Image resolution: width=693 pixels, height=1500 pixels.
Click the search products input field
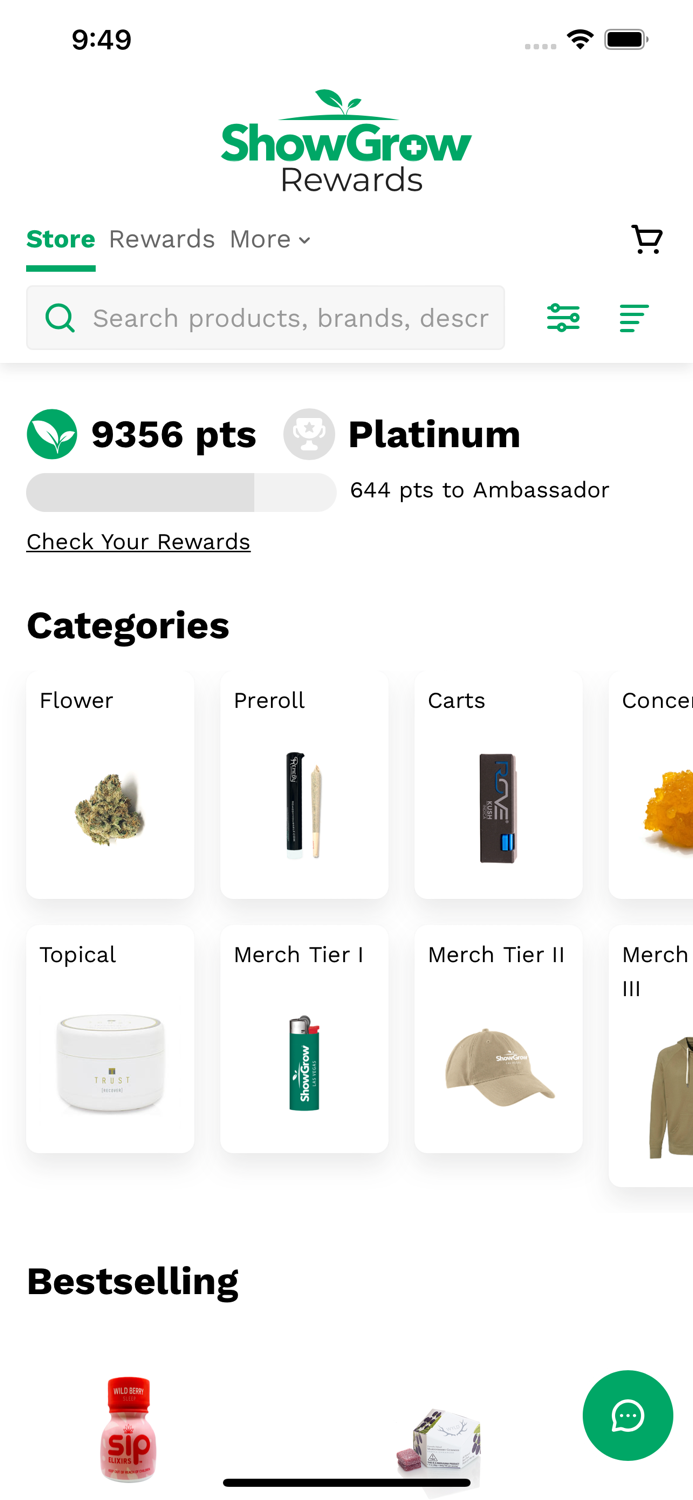(x=280, y=318)
